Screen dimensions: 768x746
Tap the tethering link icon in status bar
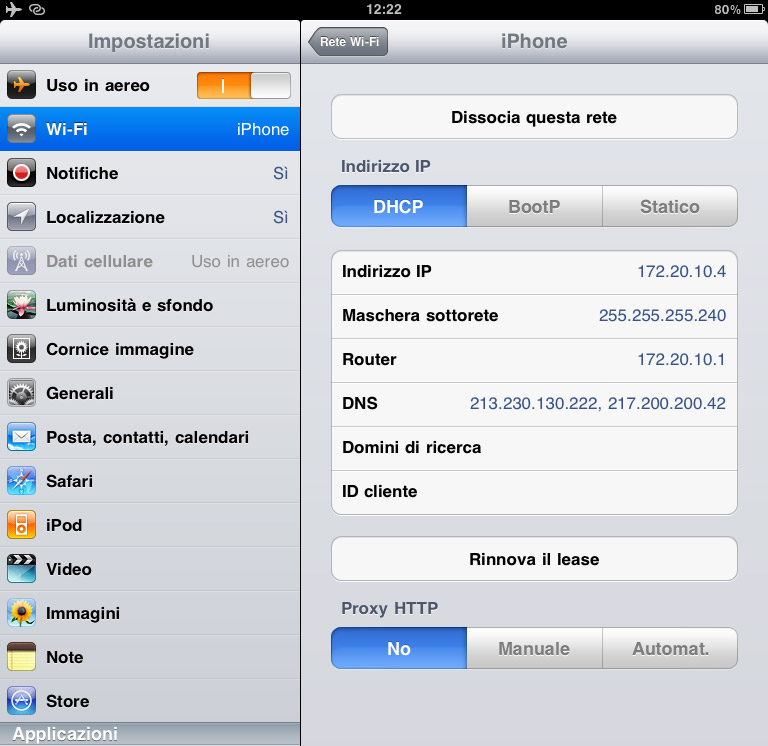pos(37,9)
